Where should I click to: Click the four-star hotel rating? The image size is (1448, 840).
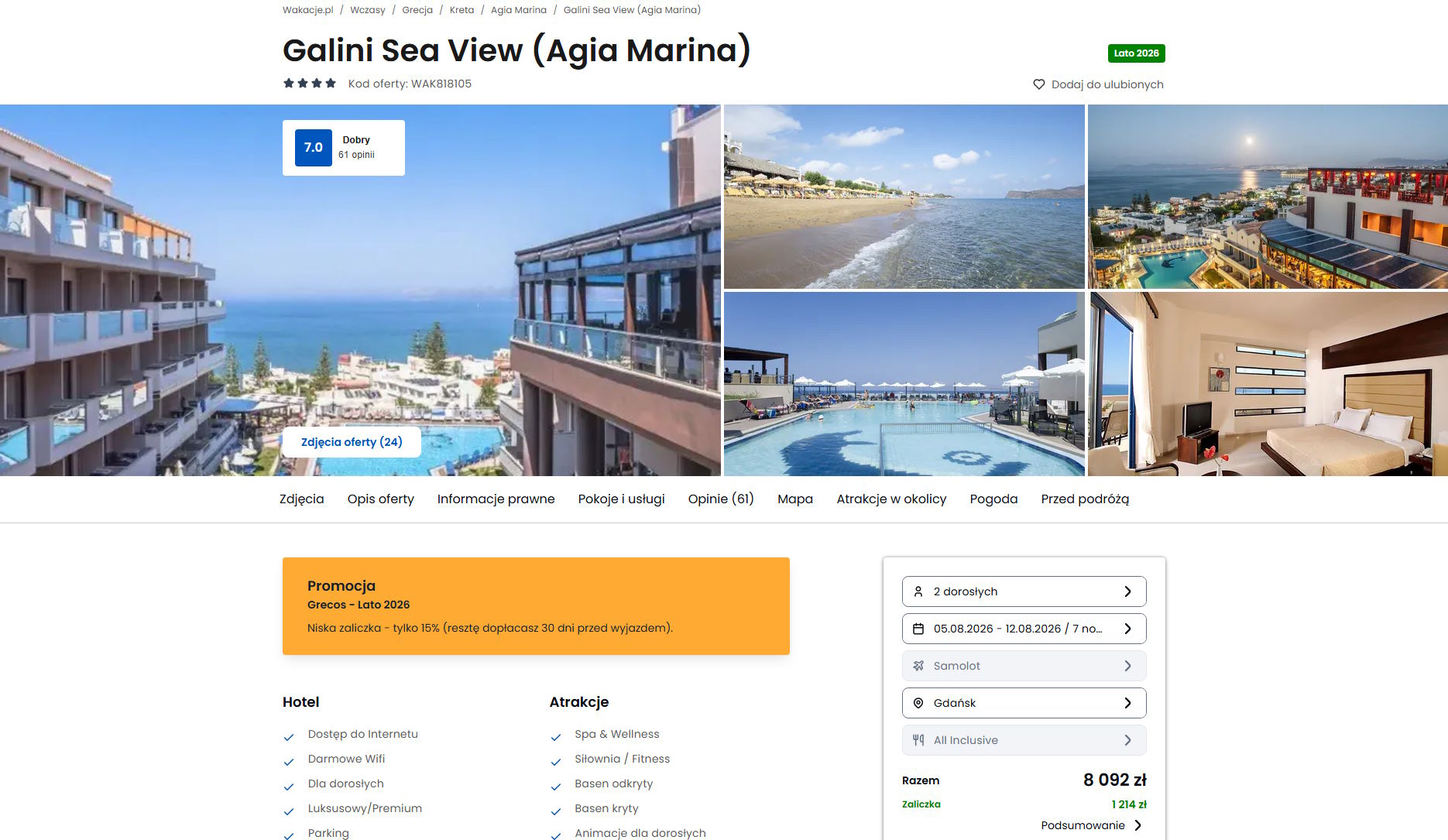coord(310,84)
